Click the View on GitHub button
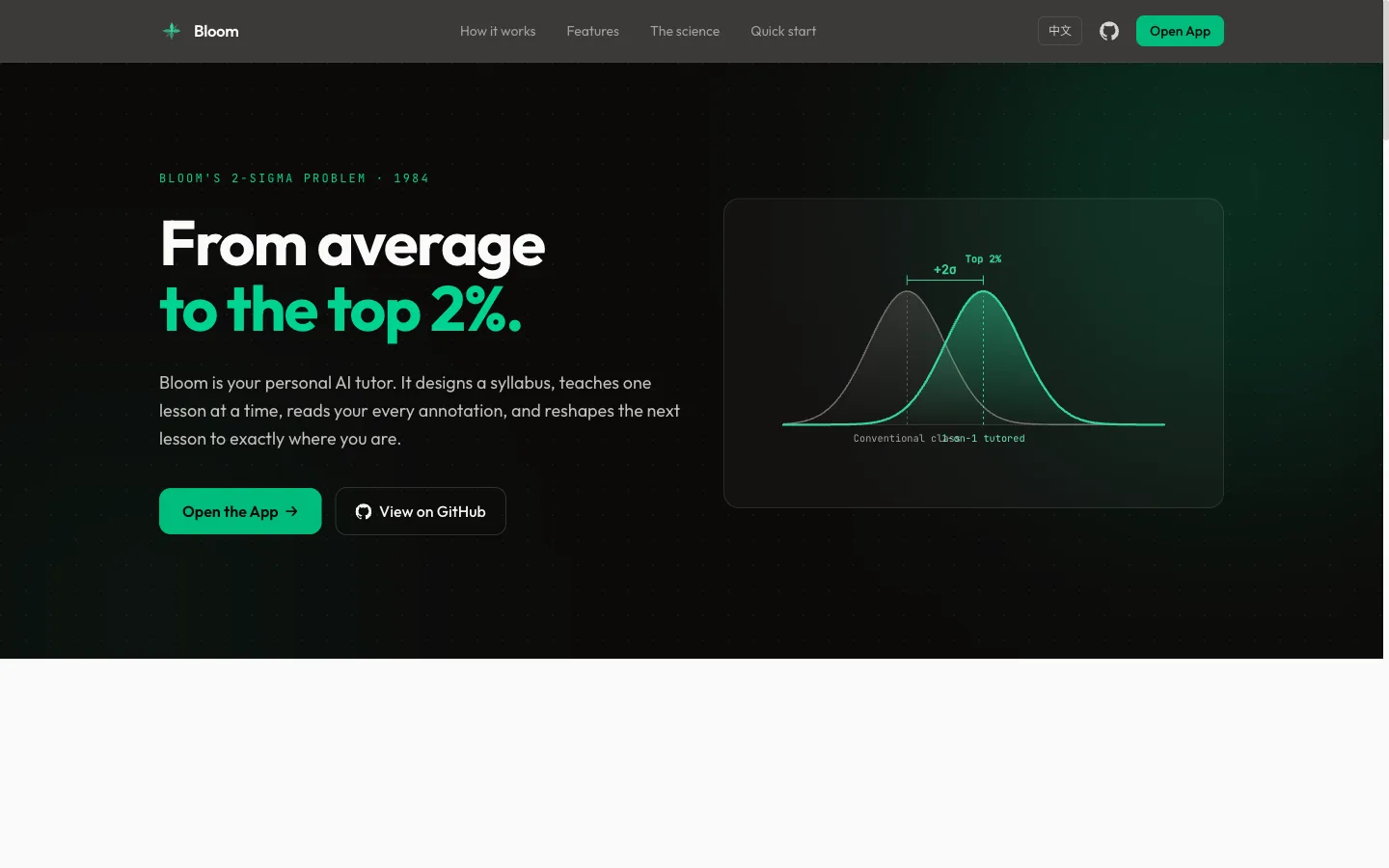The image size is (1389, 868). tap(421, 511)
